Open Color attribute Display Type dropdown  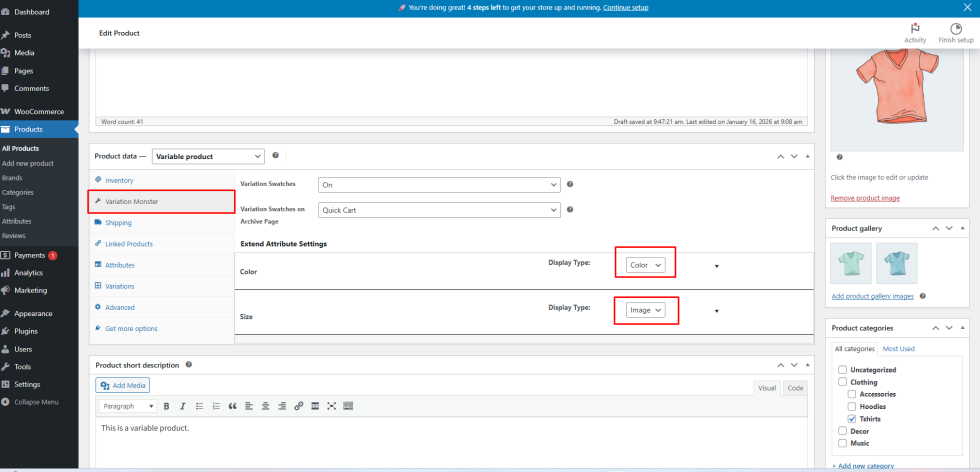point(645,265)
